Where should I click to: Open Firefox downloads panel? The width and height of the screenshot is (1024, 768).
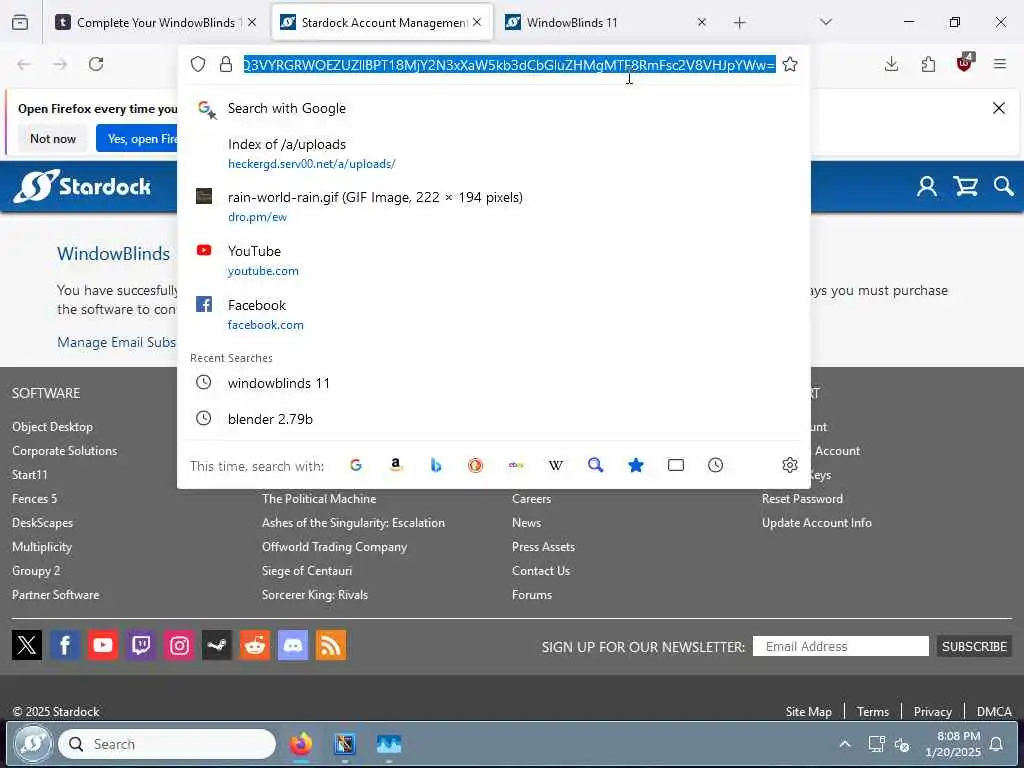click(x=891, y=64)
